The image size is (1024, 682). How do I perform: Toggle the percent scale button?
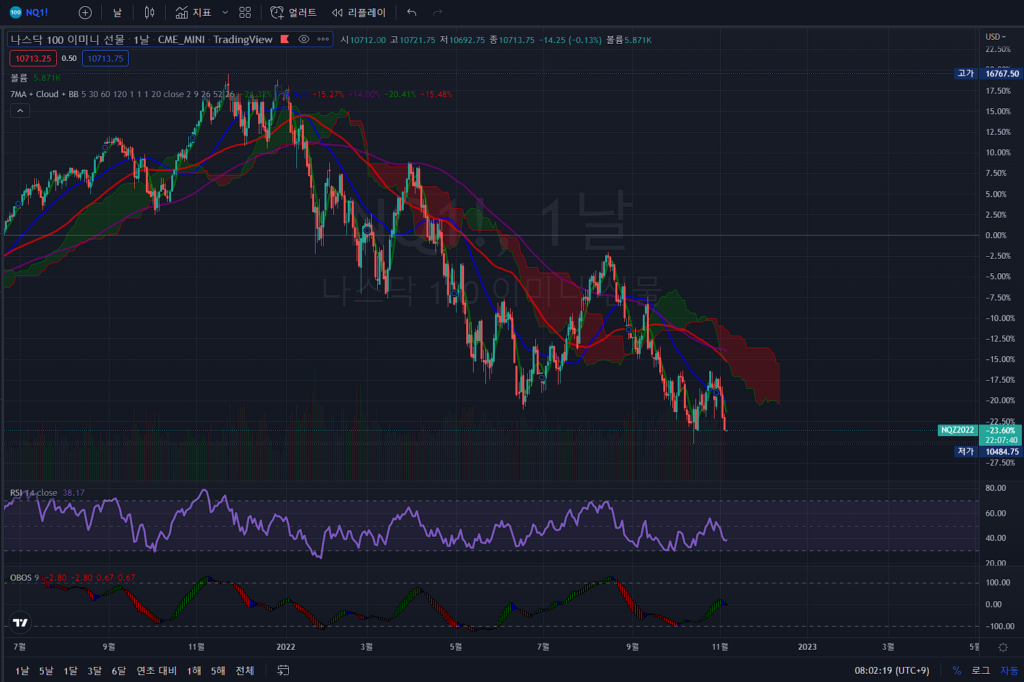957,670
